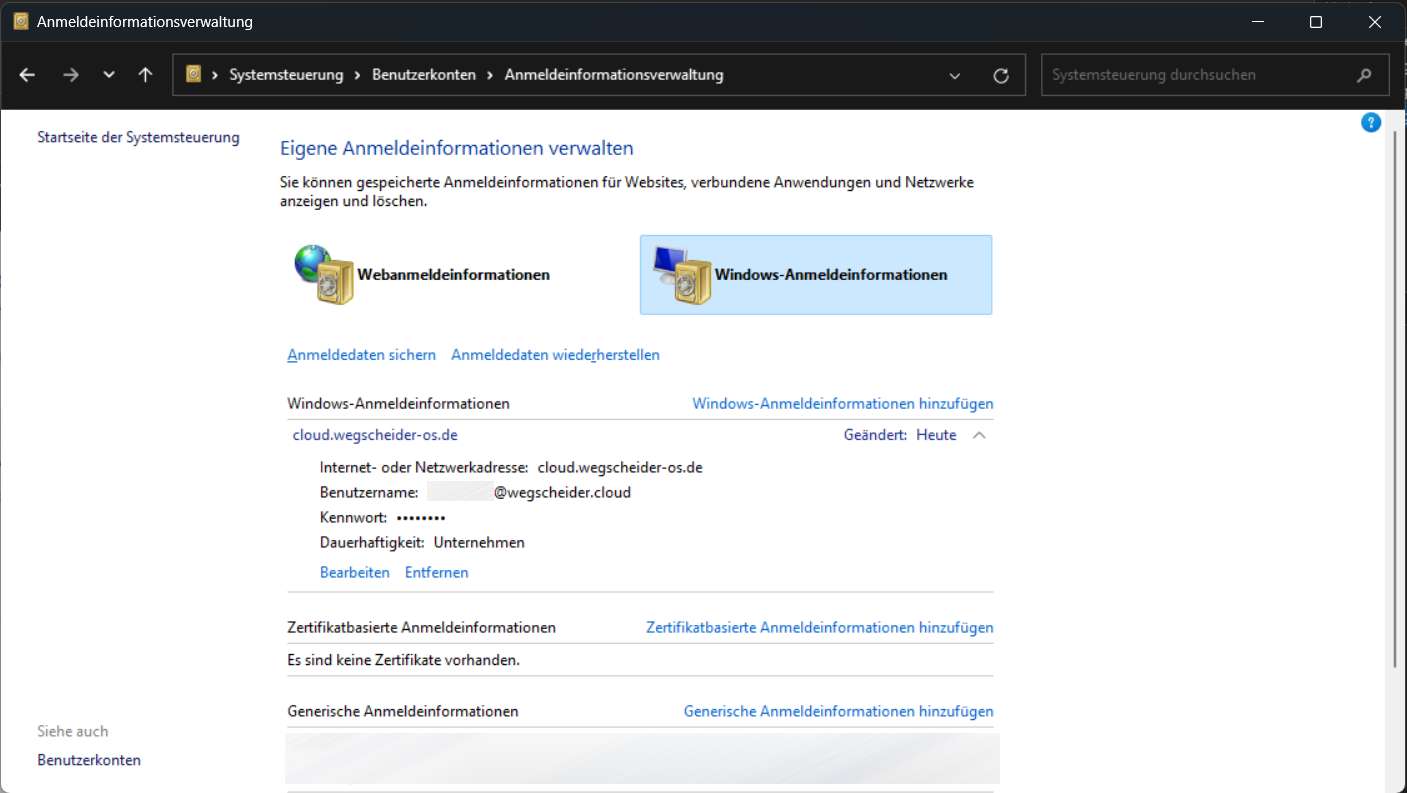1407x793 pixels.
Task: Click the monitor safe icon for Windows-Anmeldeinformationen
Action: coord(681,274)
